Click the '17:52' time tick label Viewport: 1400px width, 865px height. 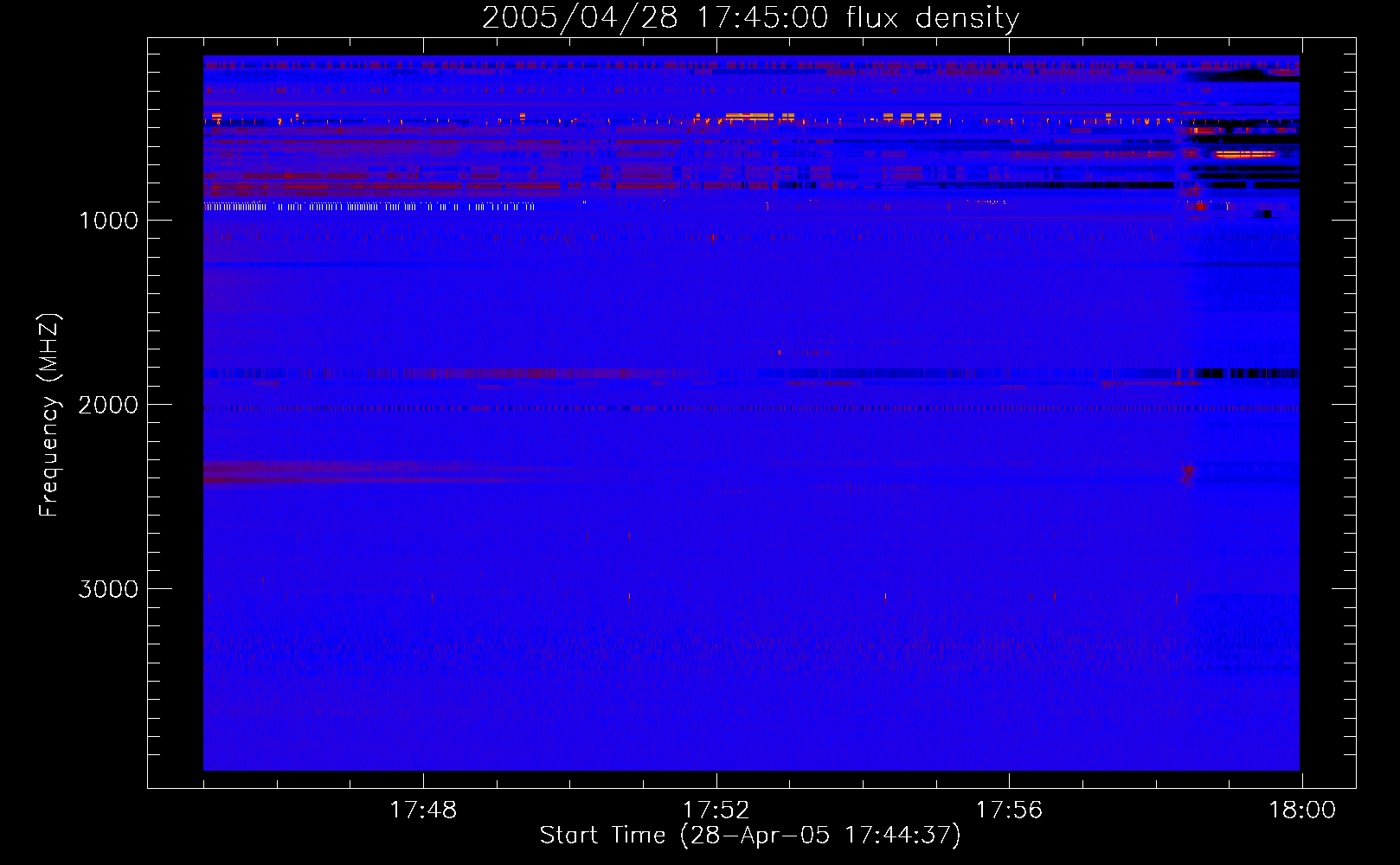pos(716,811)
